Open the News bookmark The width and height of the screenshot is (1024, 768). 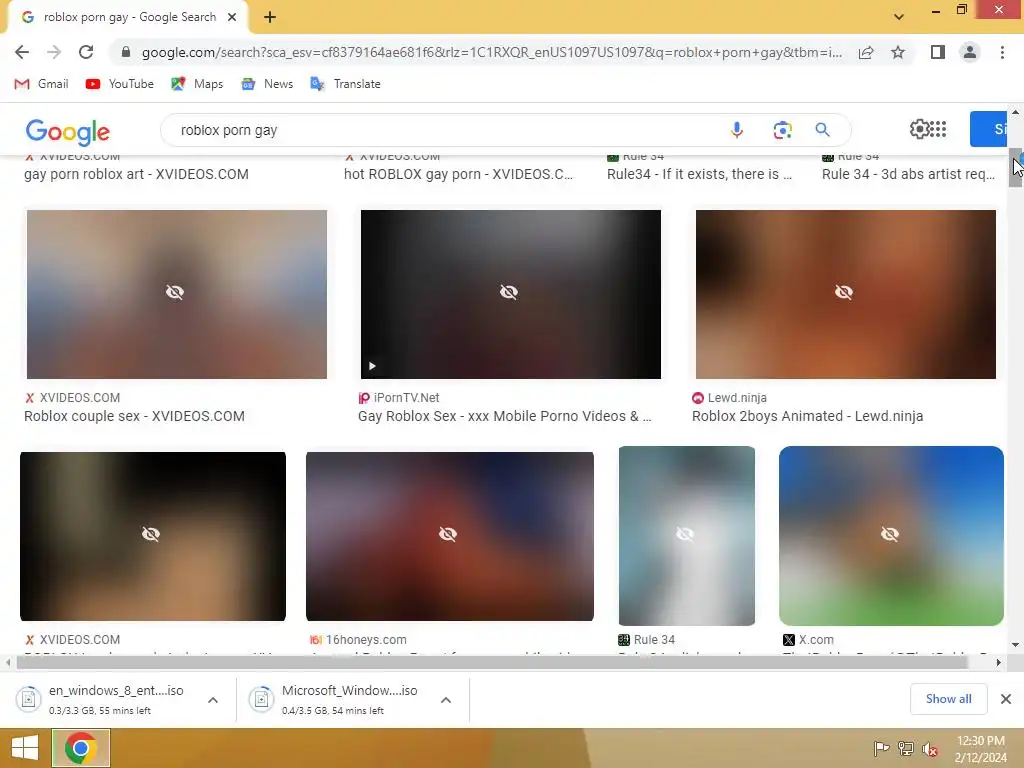tap(267, 84)
